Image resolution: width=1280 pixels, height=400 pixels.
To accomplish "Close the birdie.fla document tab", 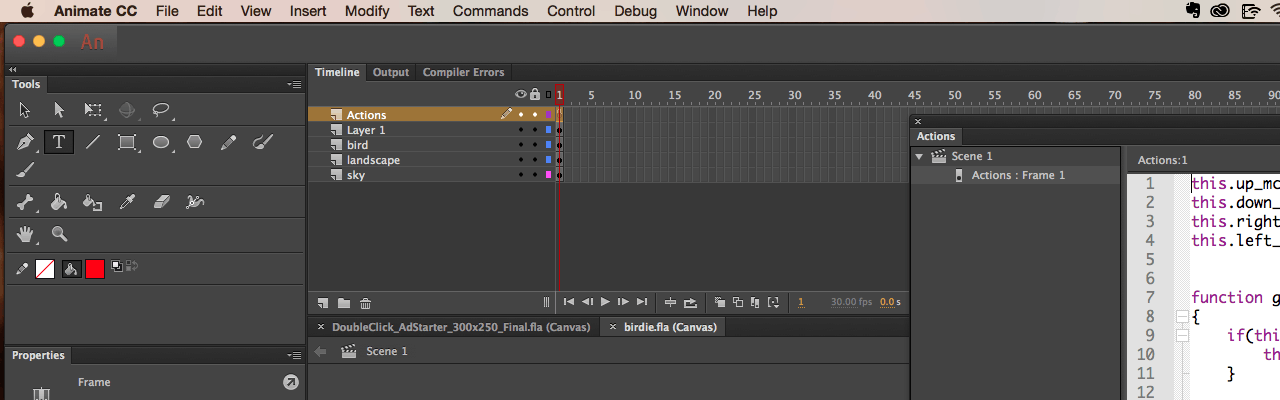I will 612,327.
